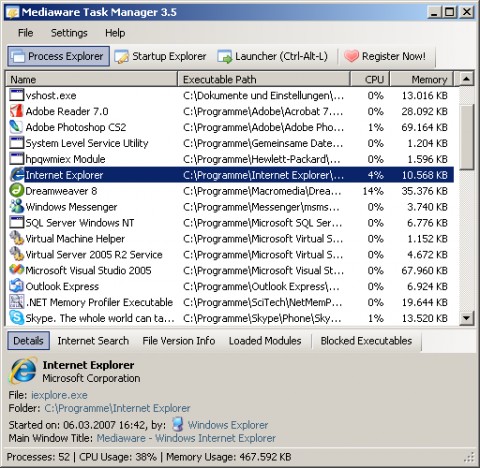Screen dimensions: 480x468
Task: Click the scrollbar down arrow in the process list
Action: [x=466, y=318]
